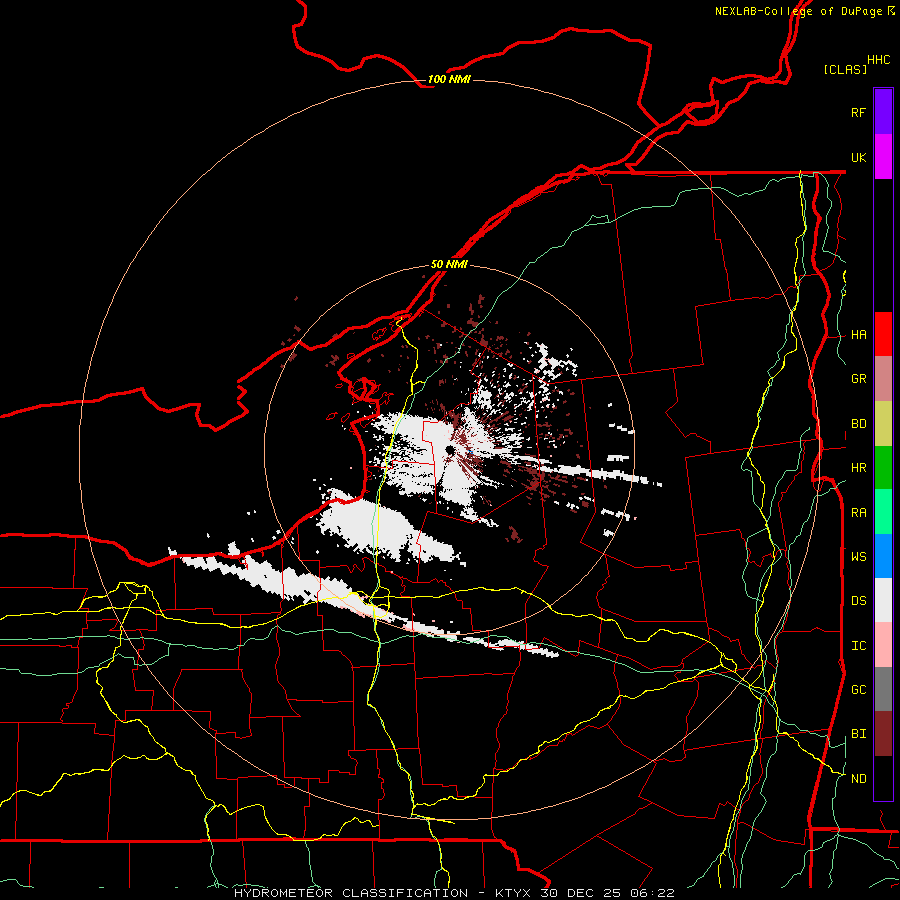The image size is (900, 900).
Task: Click the black radar site dot at center
Action: pos(450,451)
